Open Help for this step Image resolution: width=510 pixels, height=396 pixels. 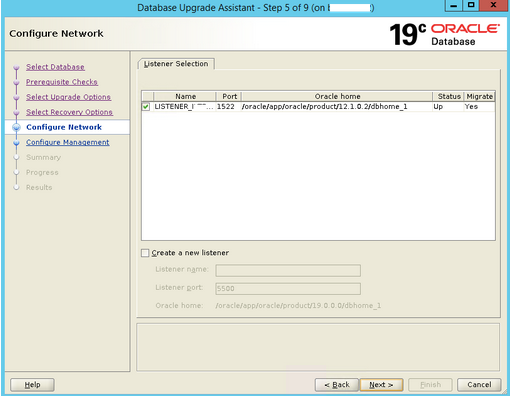click(32, 385)
